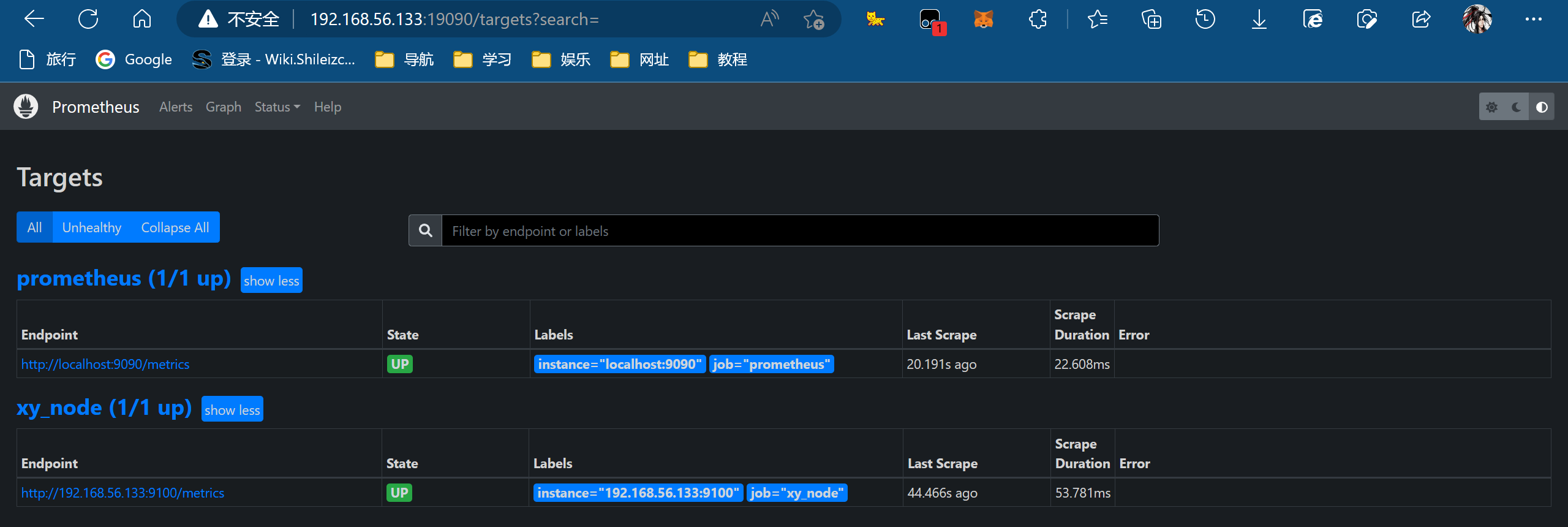Open the browser settings and more menu
The height and width of the screenshot is (527, 1568).
1533,20
